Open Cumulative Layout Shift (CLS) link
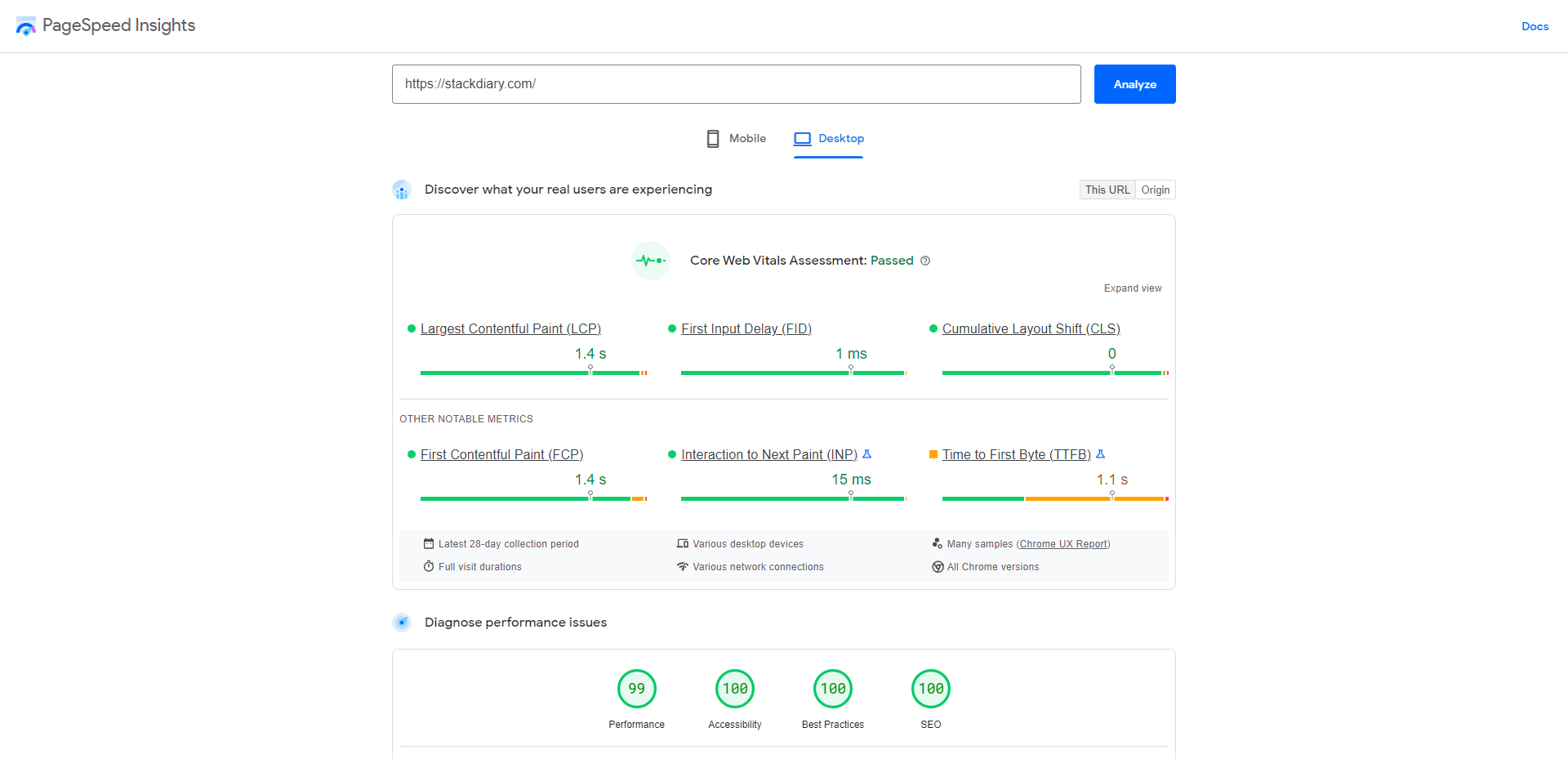Viewport: 1568px width, 759px height. (x=1031, y=328)
